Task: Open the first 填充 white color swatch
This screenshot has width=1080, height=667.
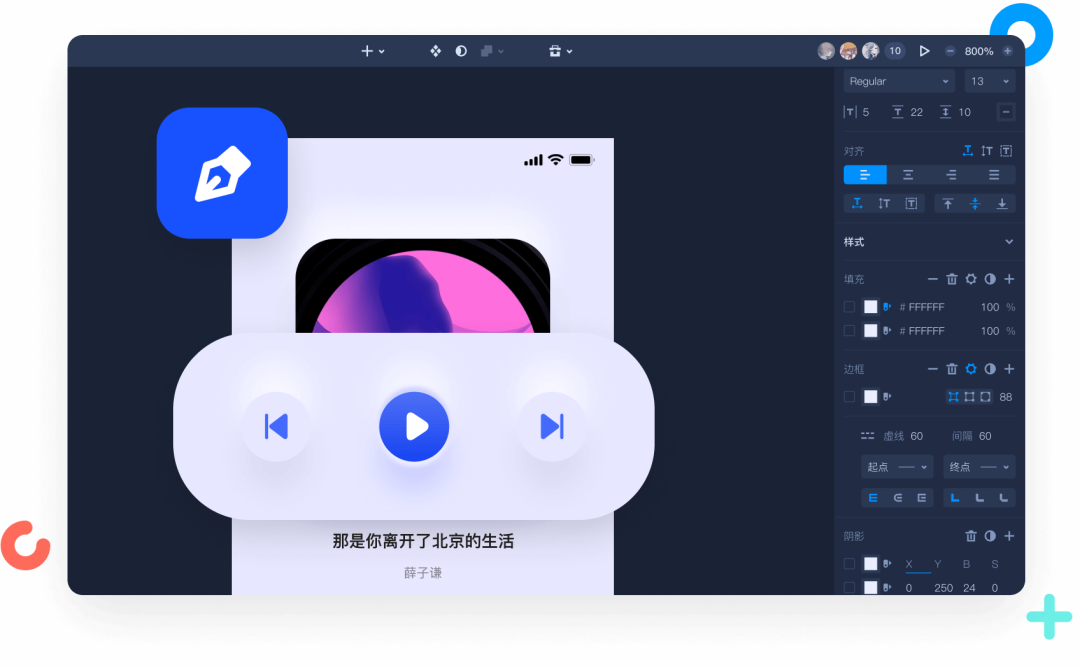Action: pyautogui.click(x=871, y=307)
